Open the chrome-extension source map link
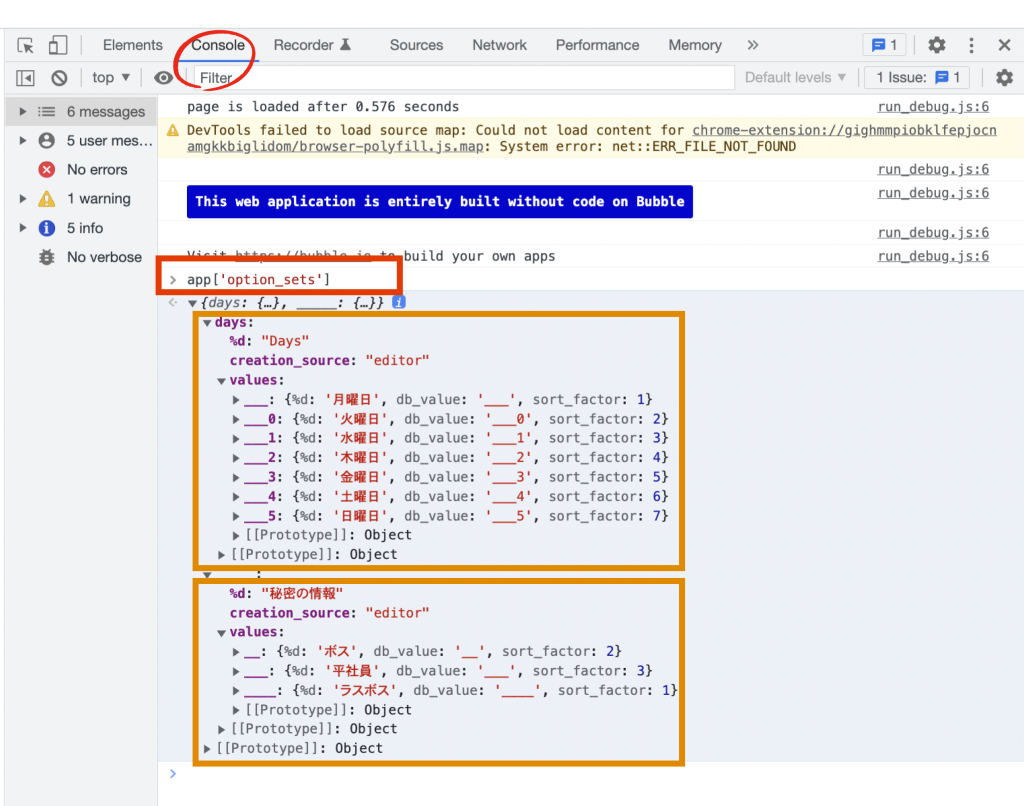The image size is (1024, 806). click(592, 138)
